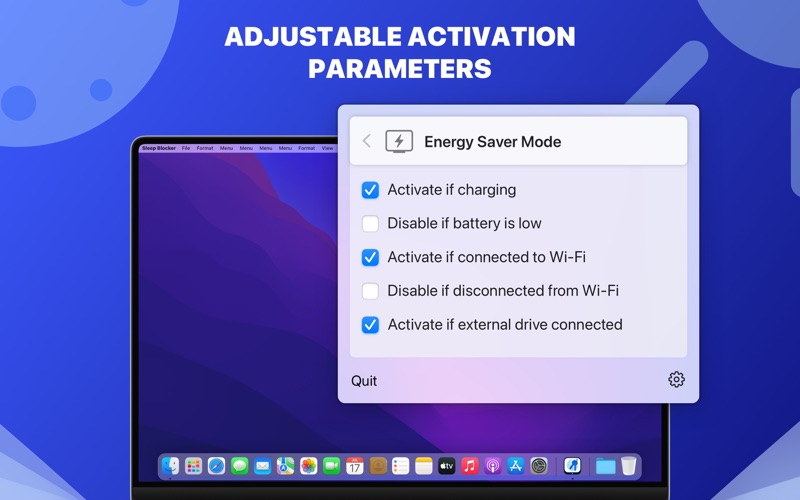Click the "Activate if charging" label
This screenshot has height=500, width=800.
click(452, 190)
